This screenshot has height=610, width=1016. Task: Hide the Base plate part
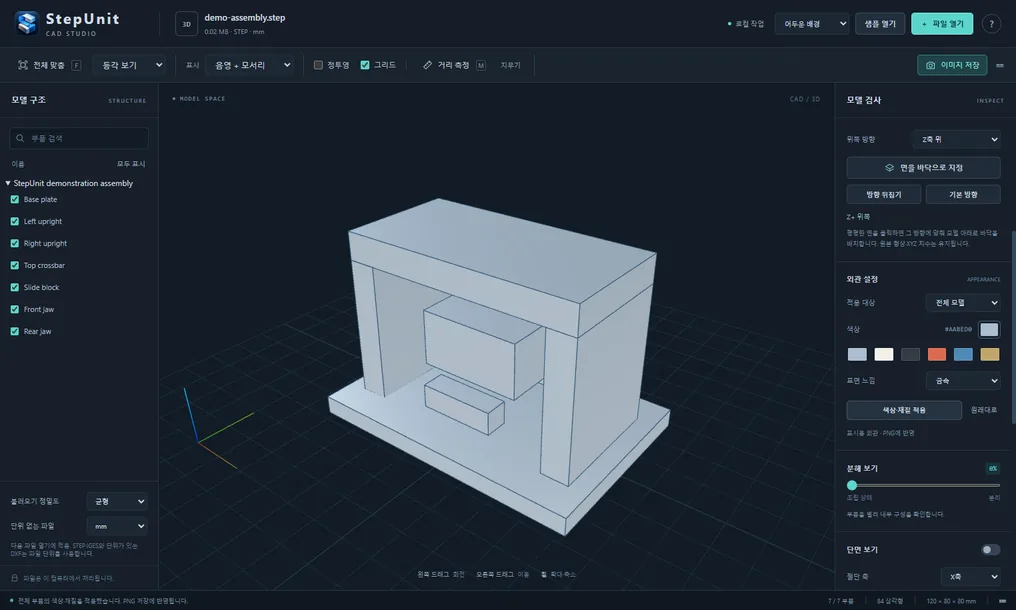pos(15,200)
